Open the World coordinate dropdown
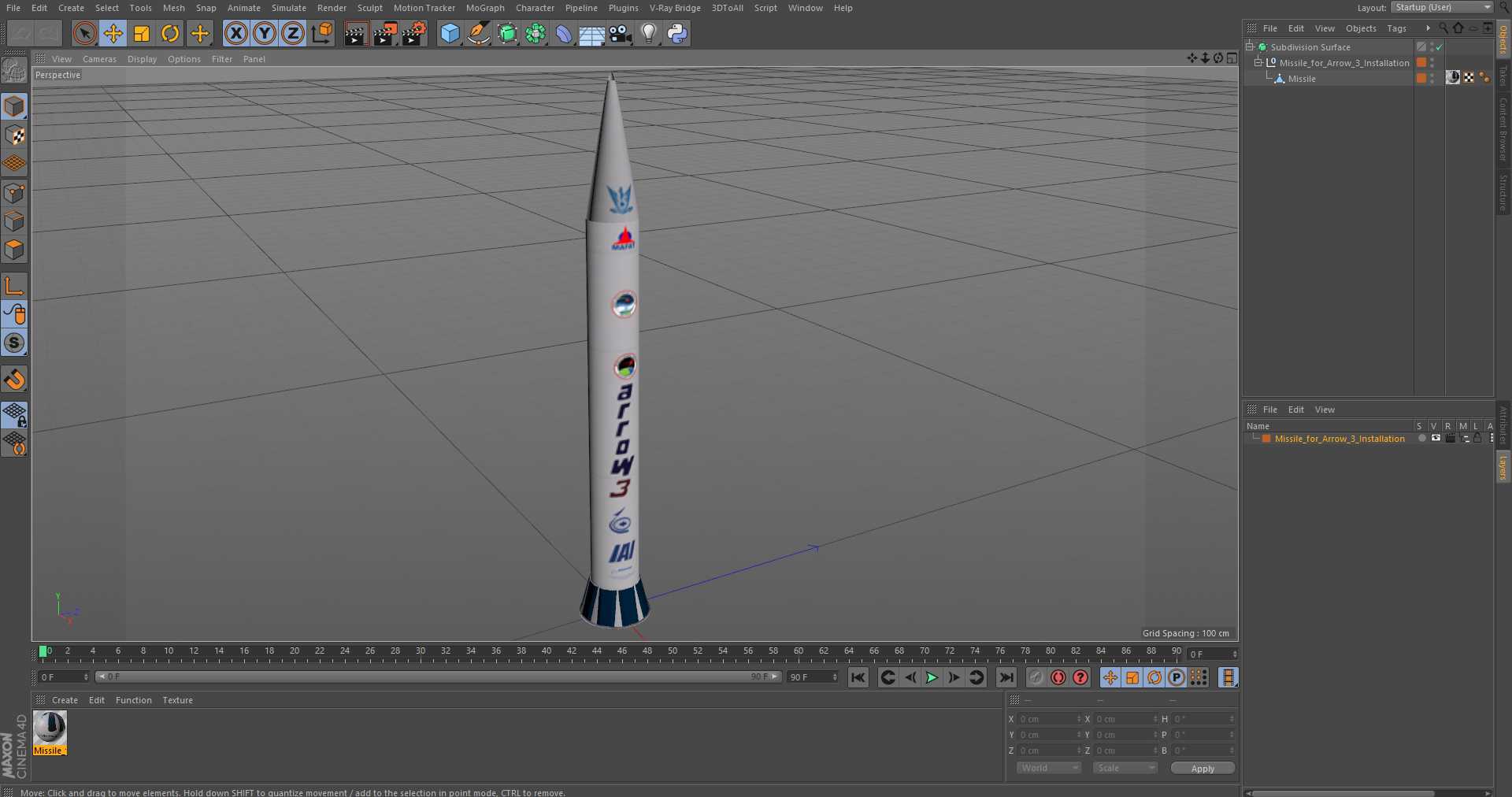 coord(1049,768)
